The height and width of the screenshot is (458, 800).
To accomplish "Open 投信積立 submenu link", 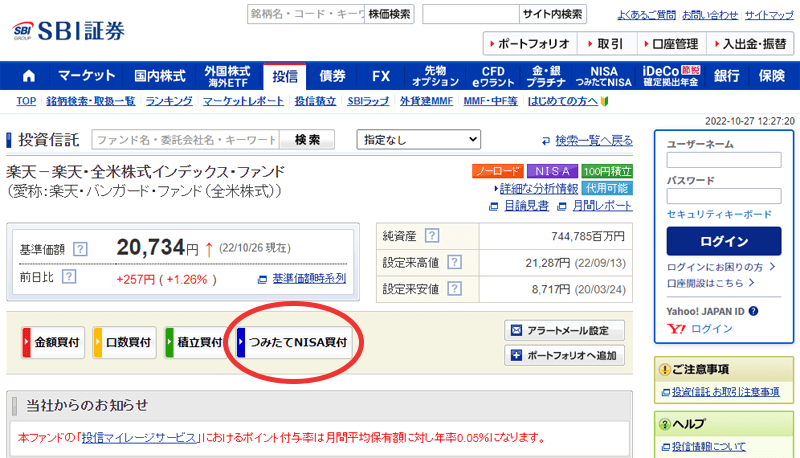I will pos(315,101).
